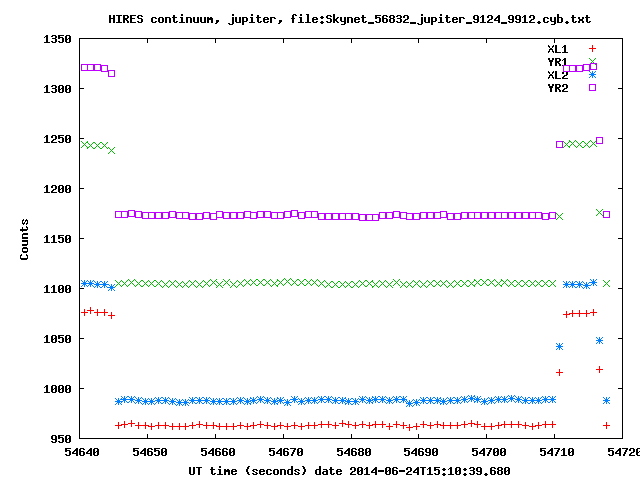Select the XL2 legend label text
Screen dimensions: 640x480
tap(557, 75)
